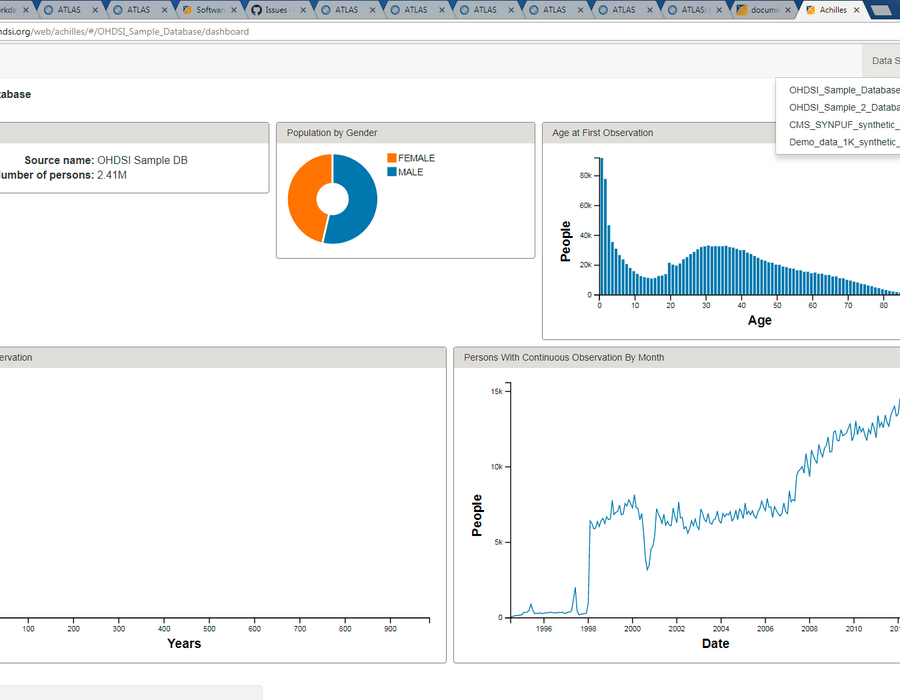Click the 'Age at First Observation' panel header
The width and height of the screenshot is (900, 700).
pyautogui.click(x=721, y=133)
